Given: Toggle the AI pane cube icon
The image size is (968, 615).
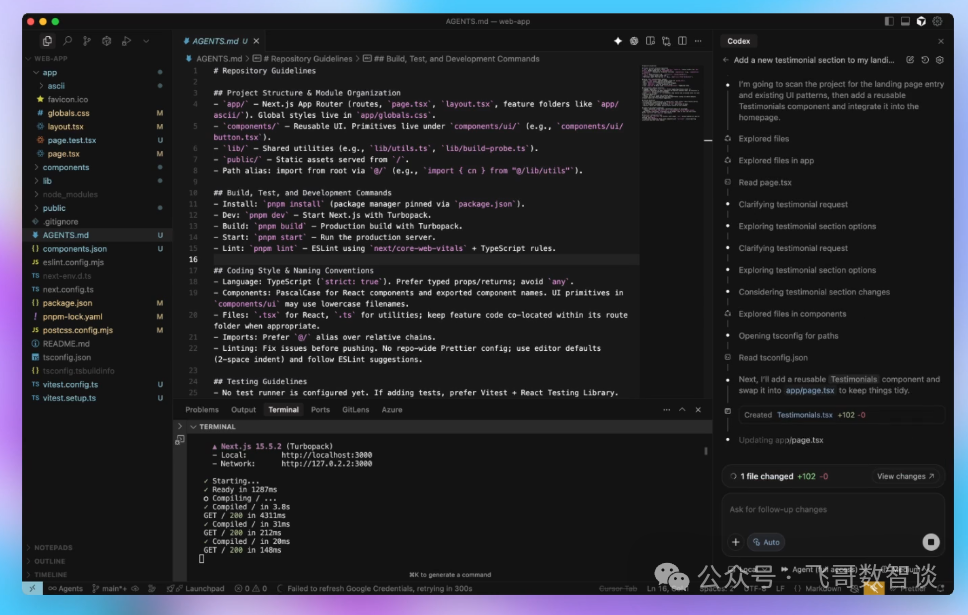Looking at the screenshot, I should pyautogui.click(x=921, y=21).
